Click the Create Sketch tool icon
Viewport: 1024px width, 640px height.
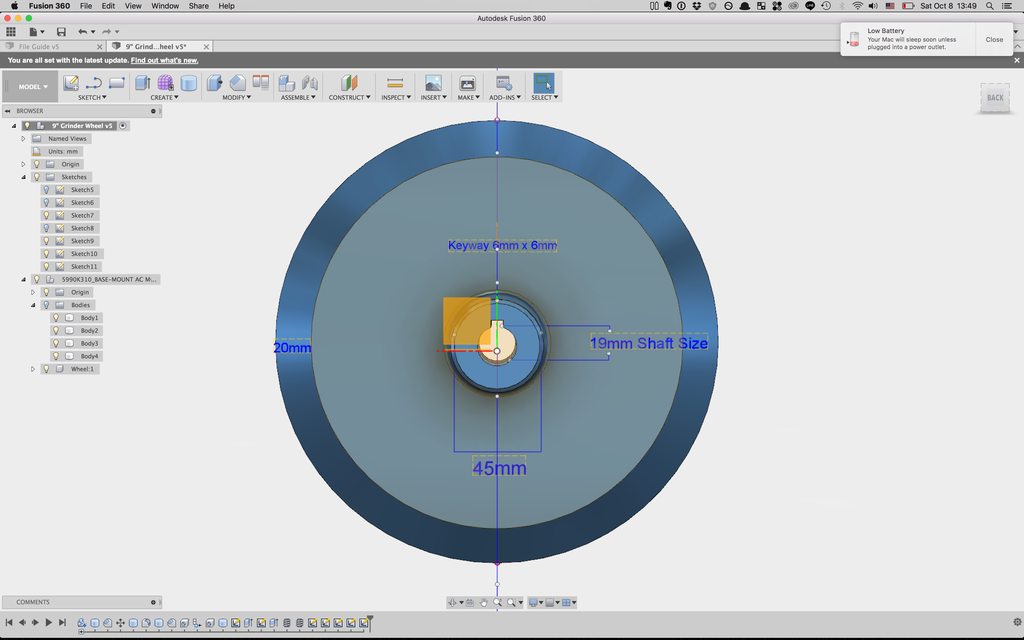tap(71, 83)
